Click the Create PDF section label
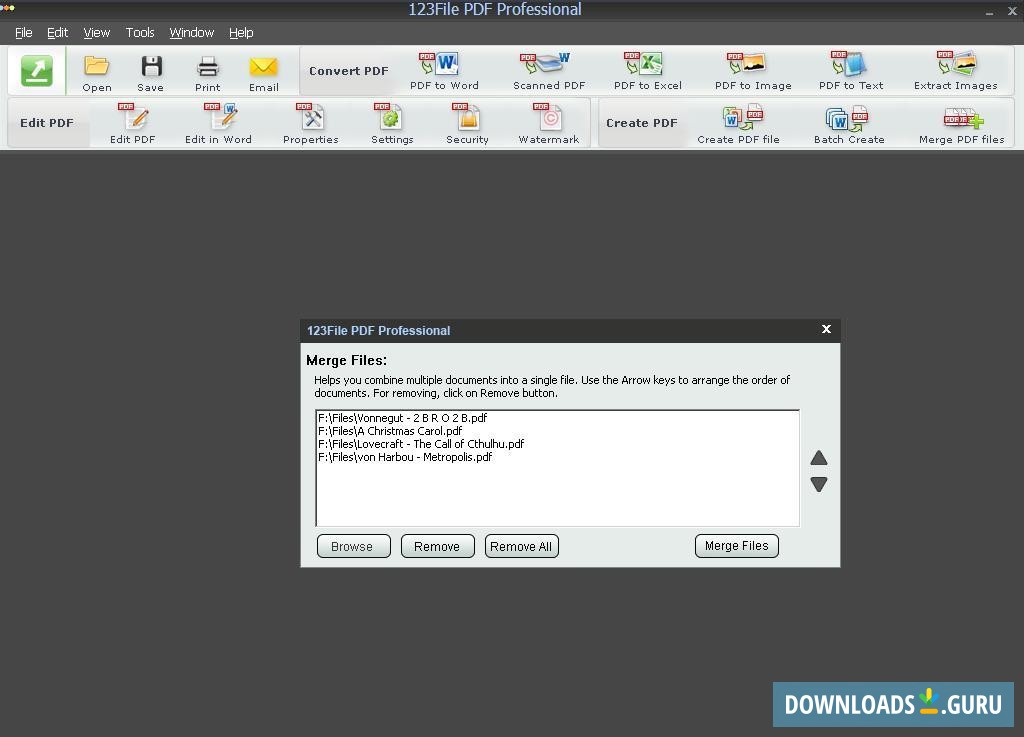 click(x=641, y=123)
